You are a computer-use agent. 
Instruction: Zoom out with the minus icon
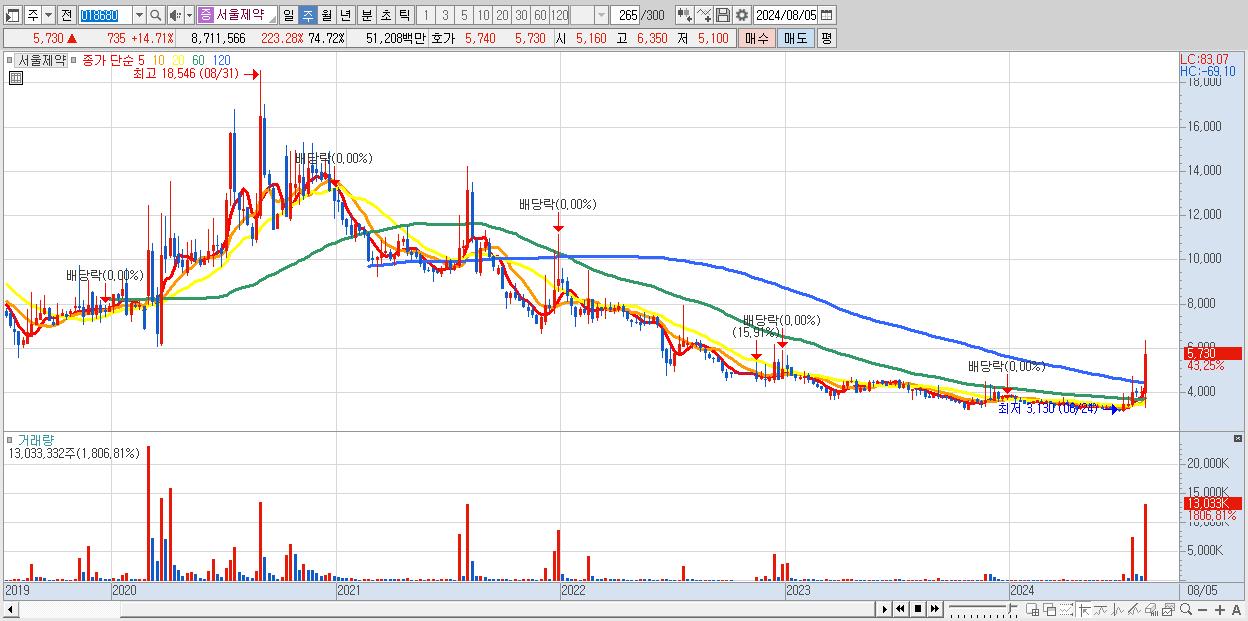click(x=1202, y=610)
